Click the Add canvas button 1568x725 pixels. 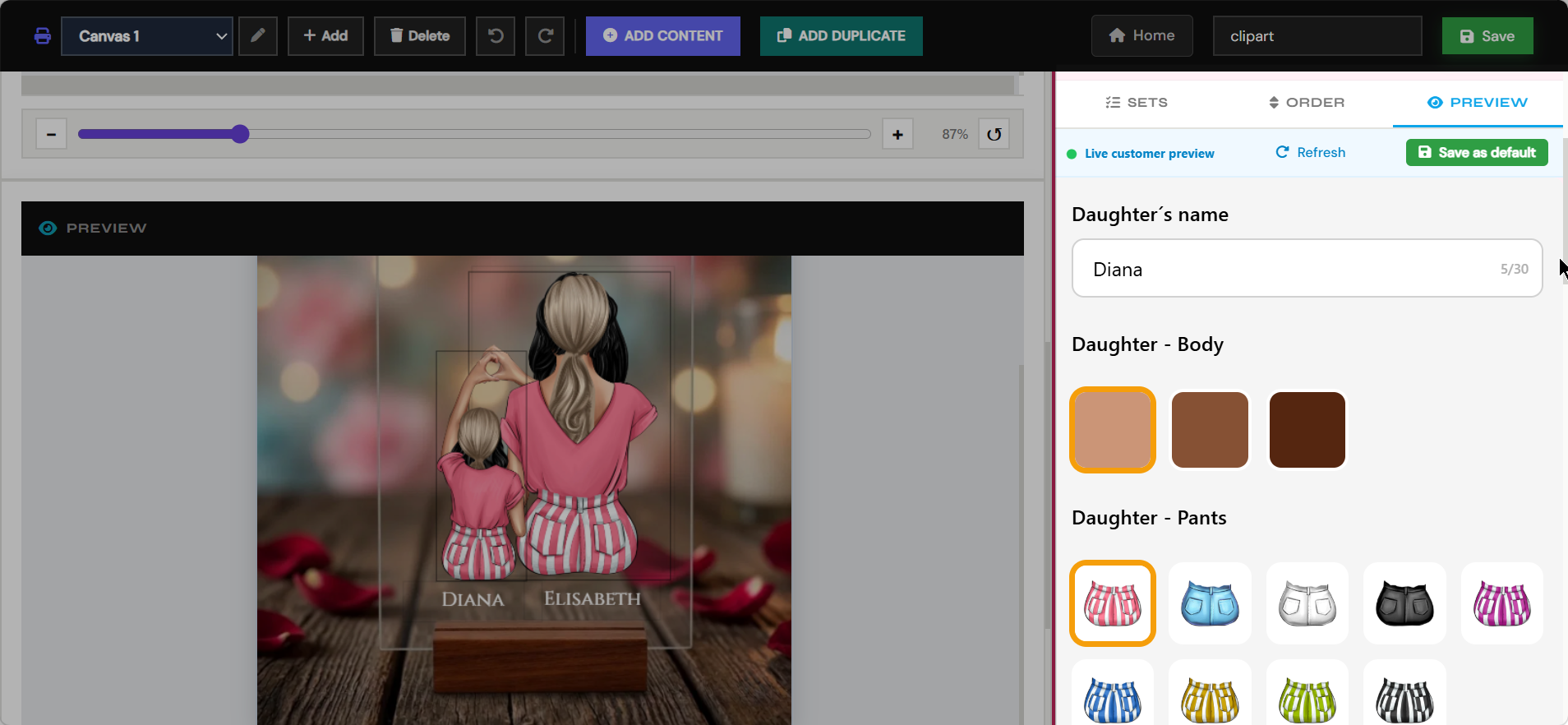click(325, 36)
